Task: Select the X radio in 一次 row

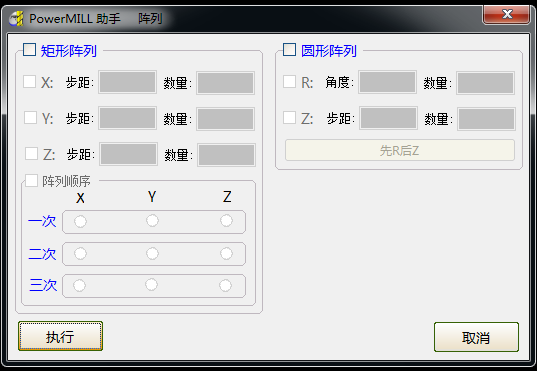Action: point(80,221)
